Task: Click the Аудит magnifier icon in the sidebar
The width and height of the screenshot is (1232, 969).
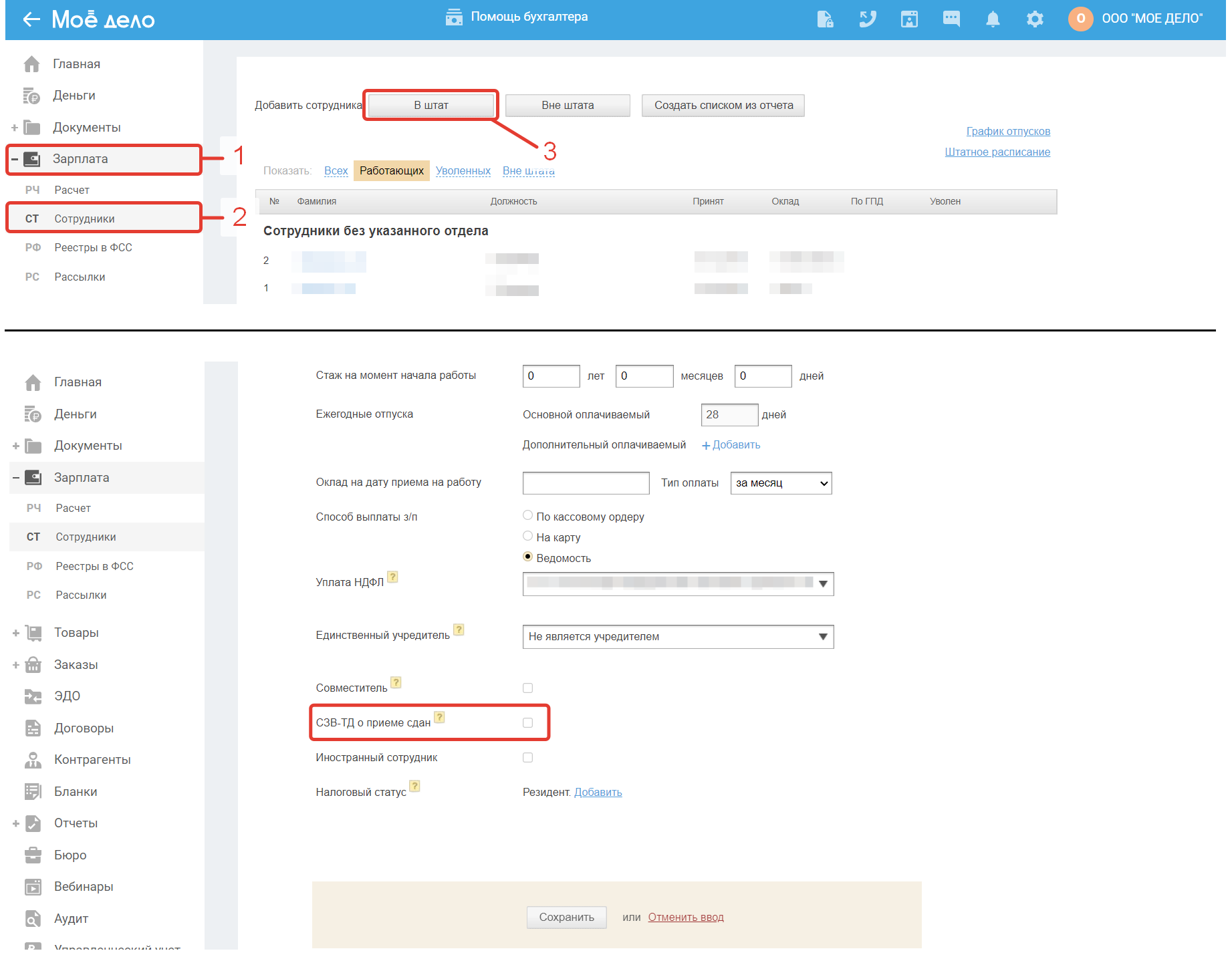Action: (x=33, y=919)
